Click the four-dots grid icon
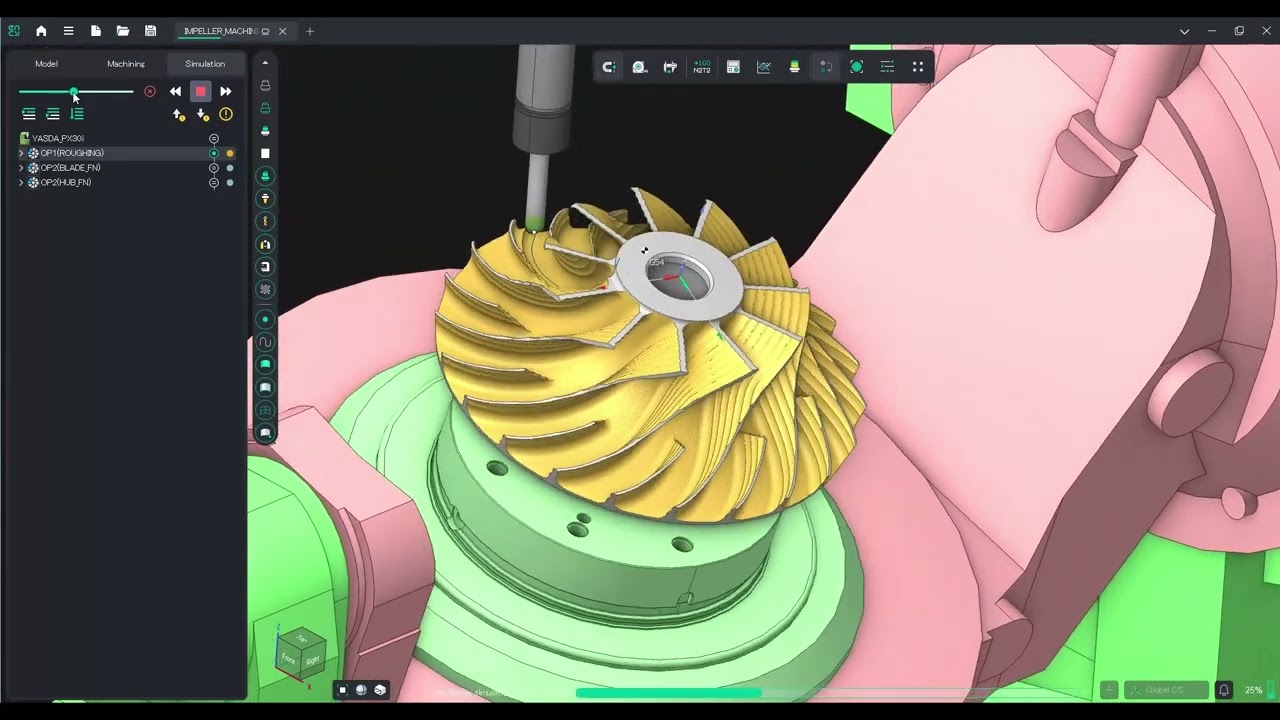This screenshot has width=1280, height=720. [x=918, y=67]
